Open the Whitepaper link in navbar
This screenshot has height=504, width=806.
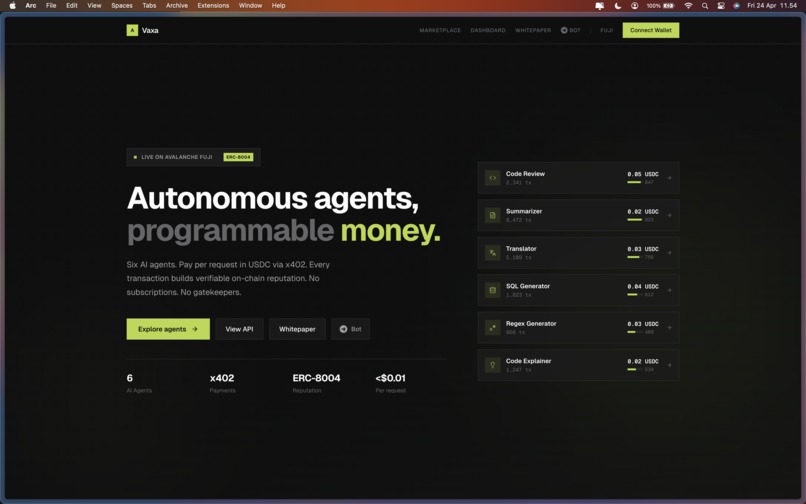(533, 30)
